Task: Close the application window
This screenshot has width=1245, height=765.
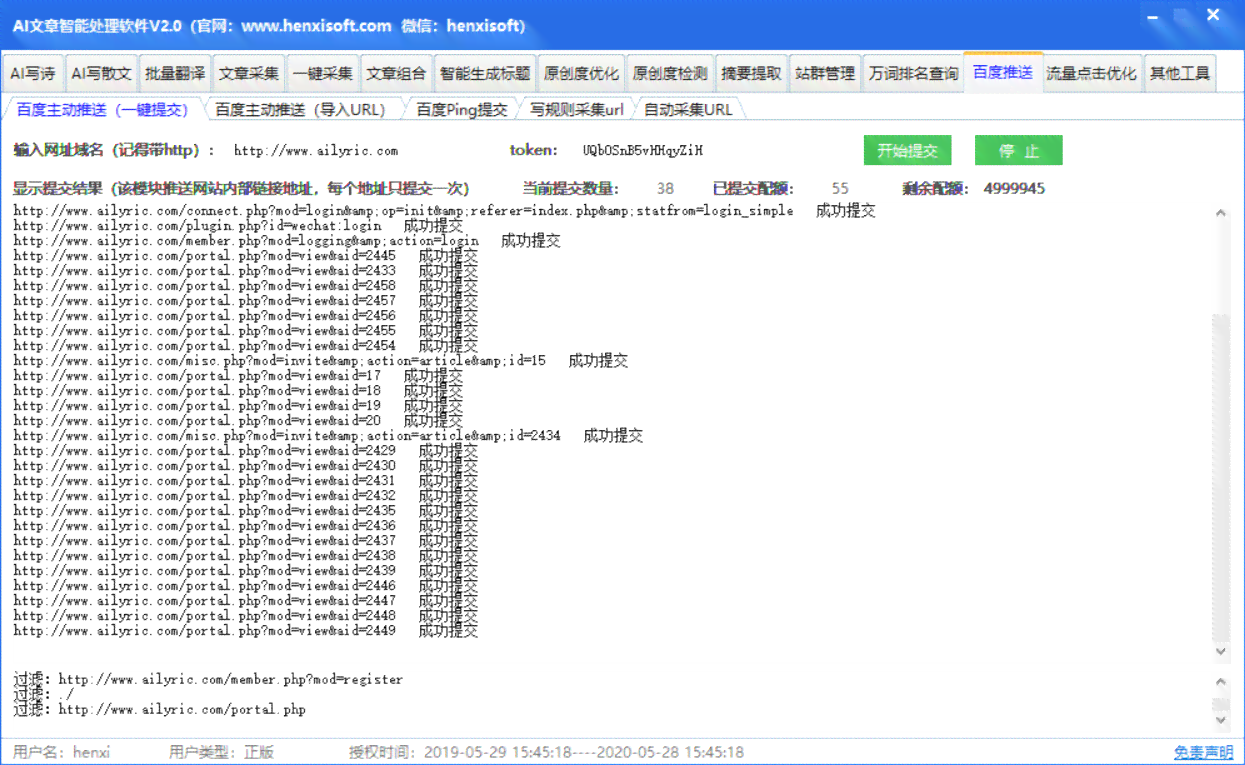Action: coord(1213,17)
